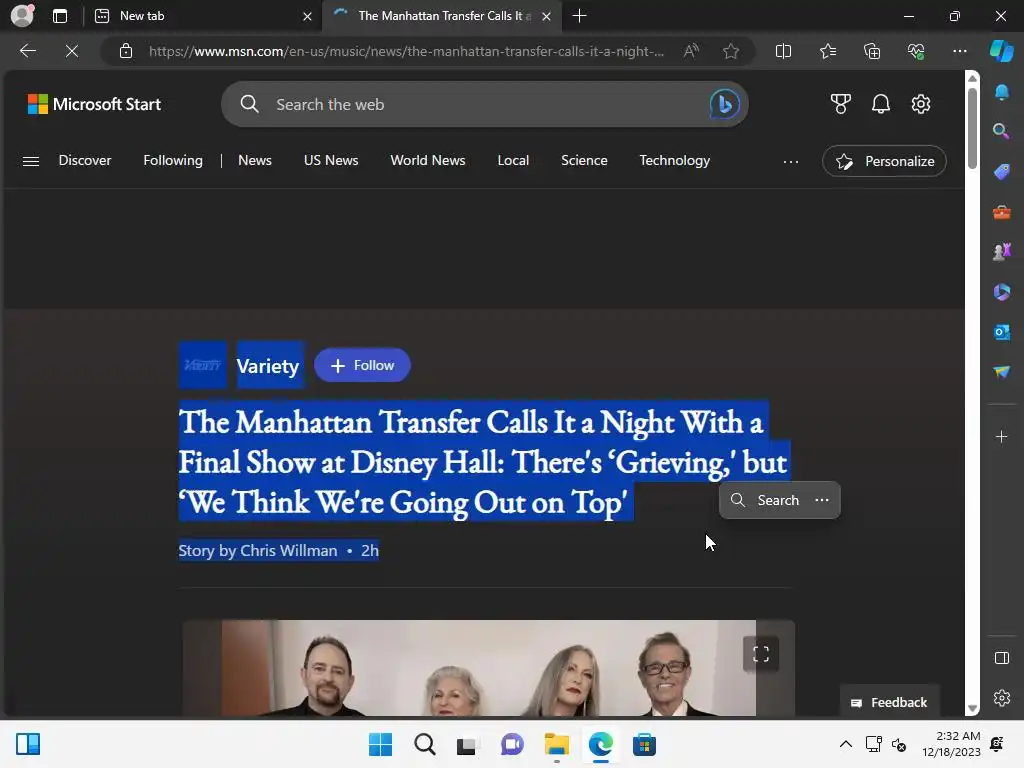Open tab actions menu icon
The image size is (1024, 768).
[60, 16]
